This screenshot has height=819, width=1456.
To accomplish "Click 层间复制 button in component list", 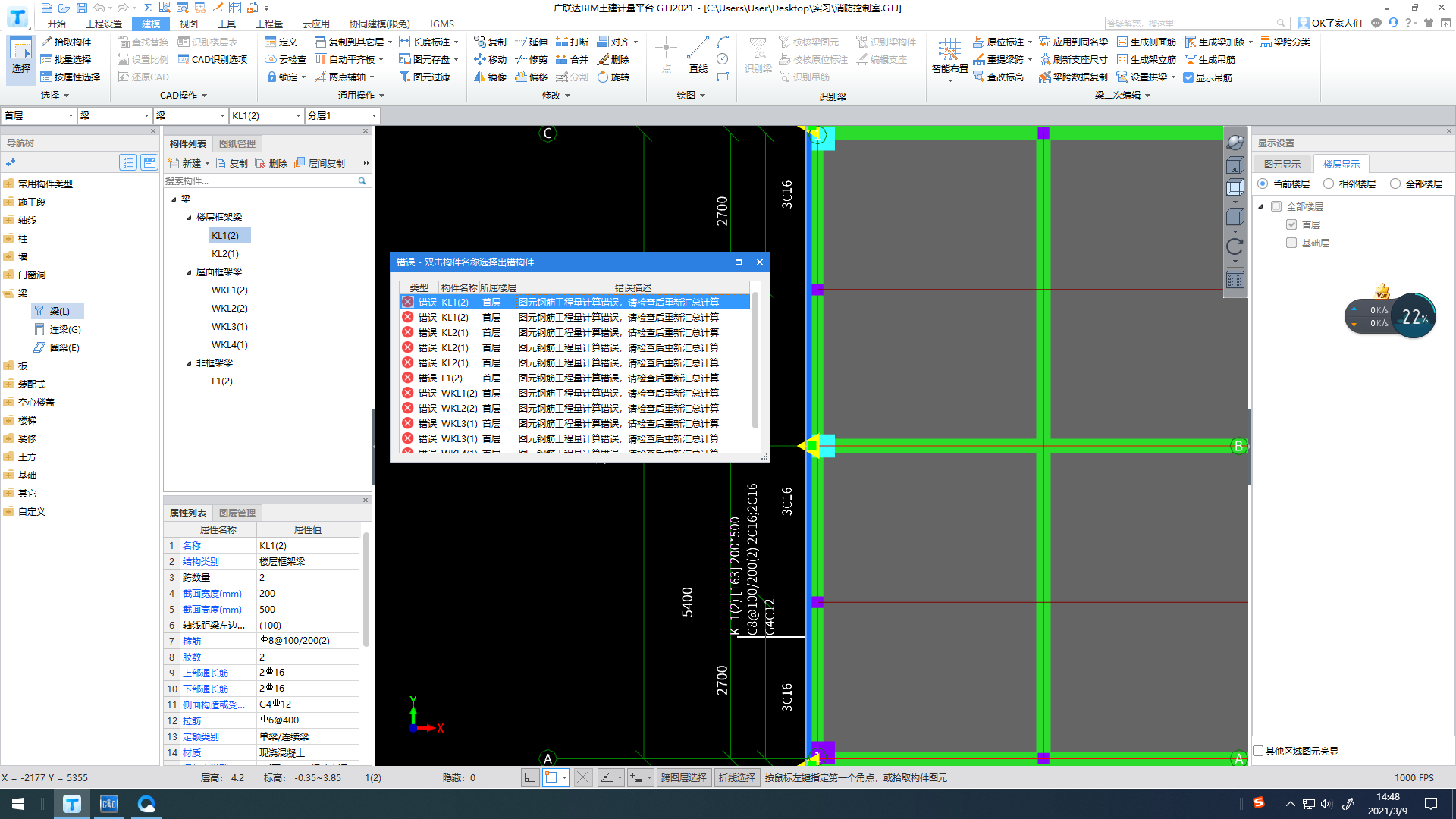I will 320,163.
